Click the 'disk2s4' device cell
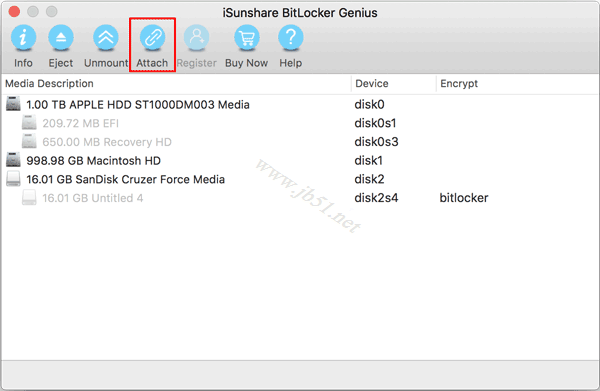 tap(376, 198)
